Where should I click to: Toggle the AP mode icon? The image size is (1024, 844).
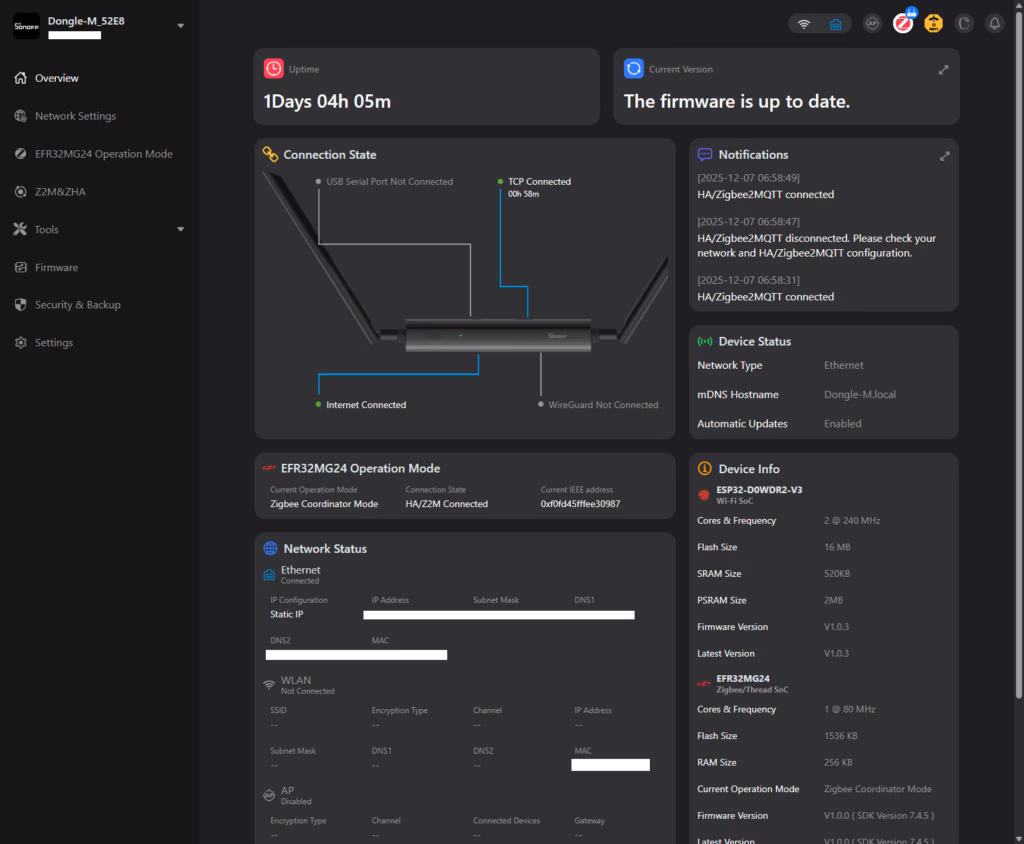(x=872, y=24)
